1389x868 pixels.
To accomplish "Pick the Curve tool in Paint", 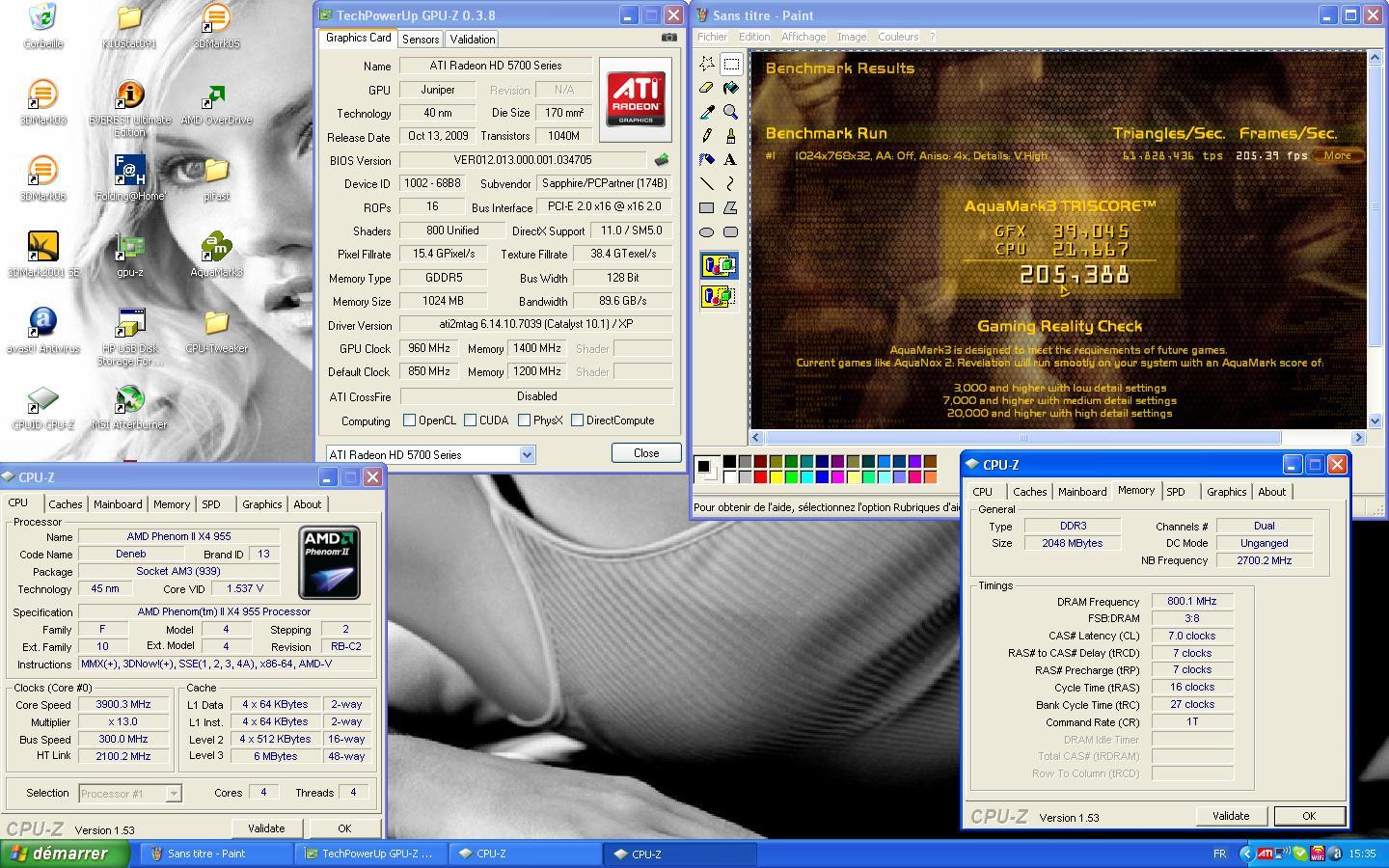I will click(x=730, y=183).
